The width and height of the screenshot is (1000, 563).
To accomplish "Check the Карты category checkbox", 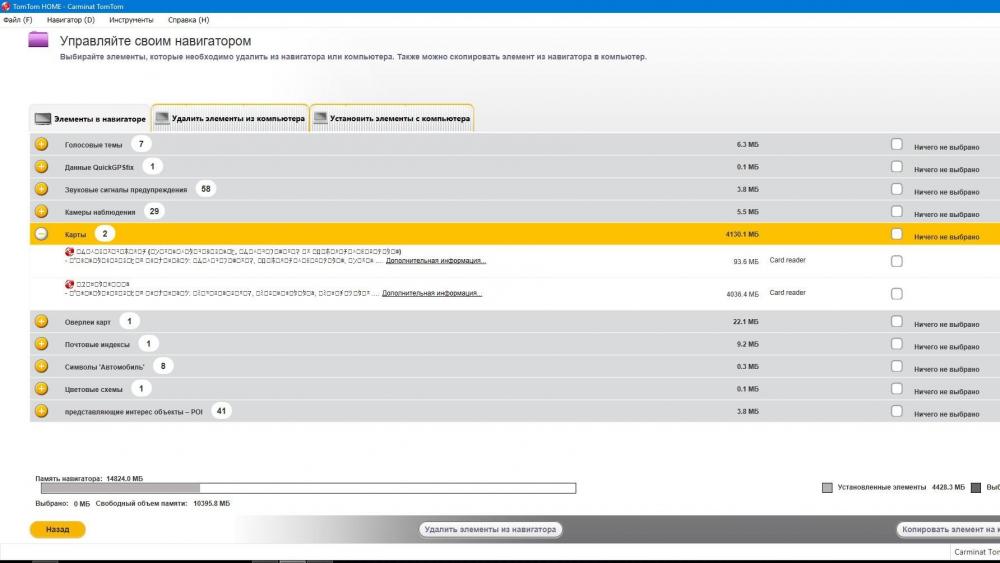I will 897,234.
